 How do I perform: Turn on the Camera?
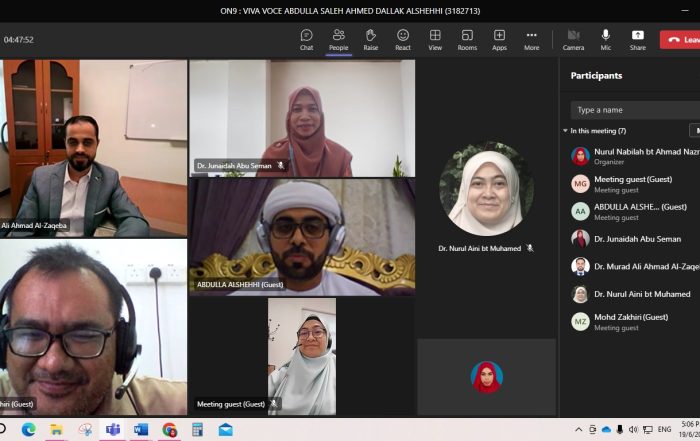[x=573, y=39]
